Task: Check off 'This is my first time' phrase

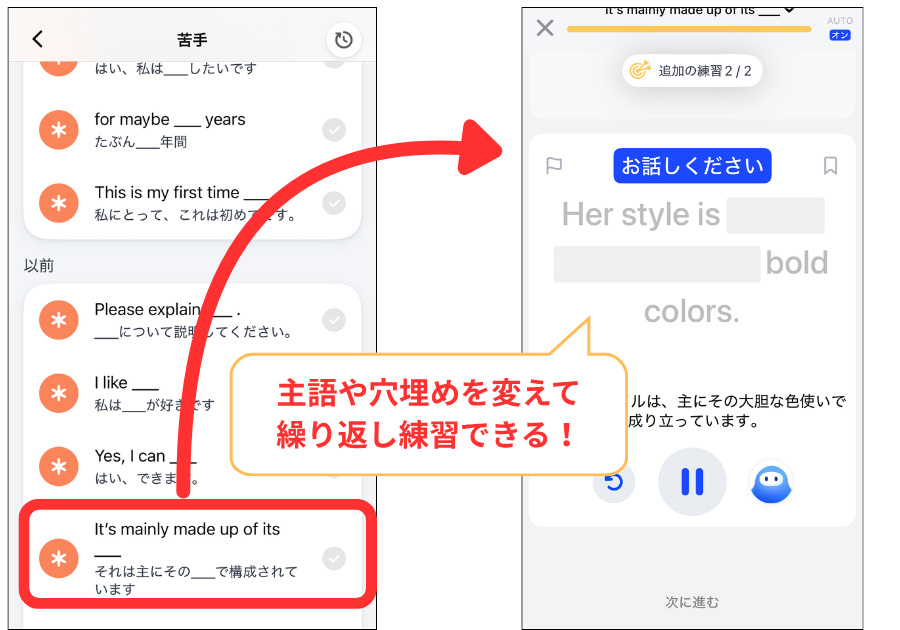Action: (334, 203)
